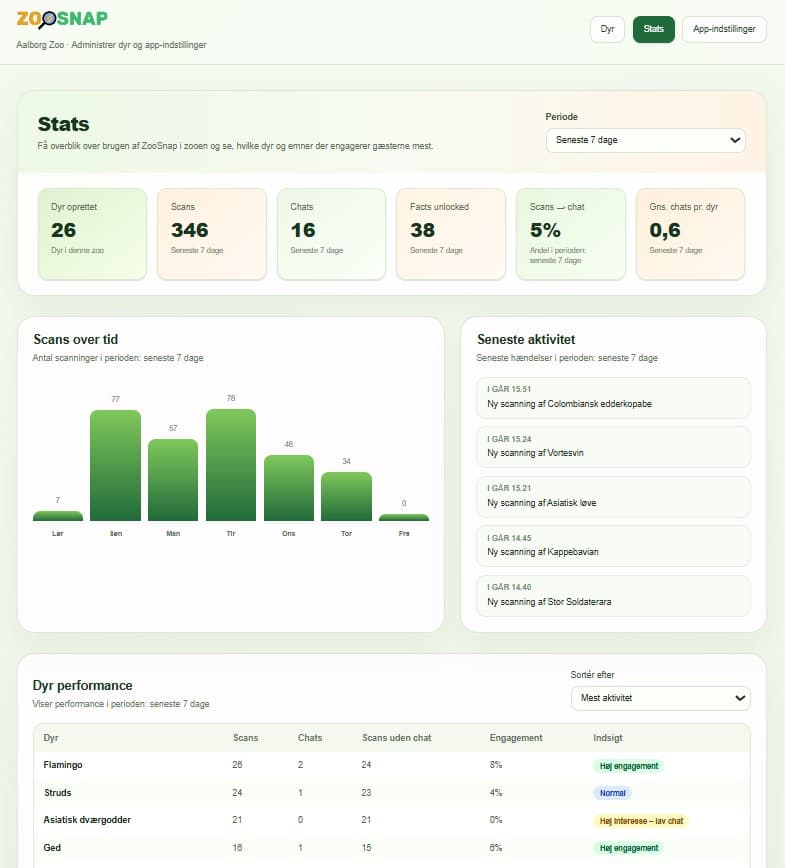Click the Dyr column header
The width and height of the screenshot is (785, 868).
click(x=51, y=738)
